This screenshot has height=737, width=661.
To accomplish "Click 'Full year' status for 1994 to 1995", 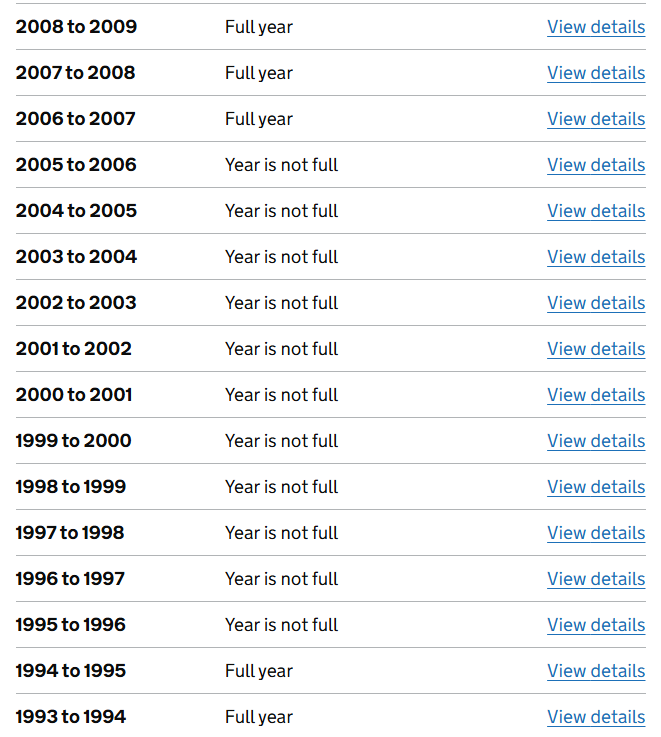I will click(259, 672).
